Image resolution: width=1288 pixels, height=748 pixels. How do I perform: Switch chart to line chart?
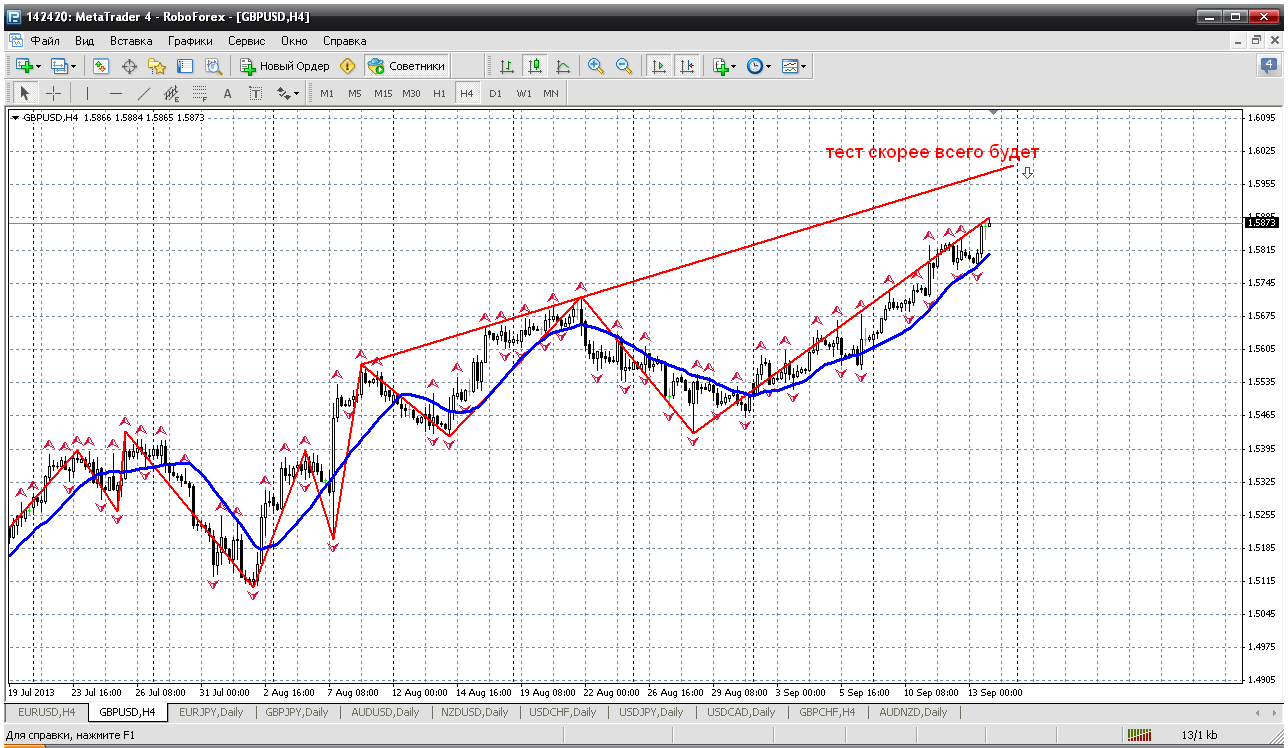[x=563, y=66]
